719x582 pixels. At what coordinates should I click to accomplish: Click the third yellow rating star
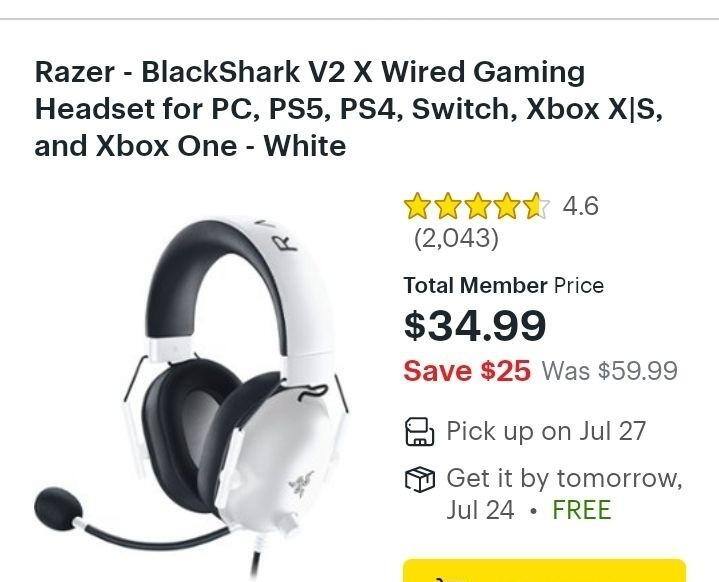477,205
